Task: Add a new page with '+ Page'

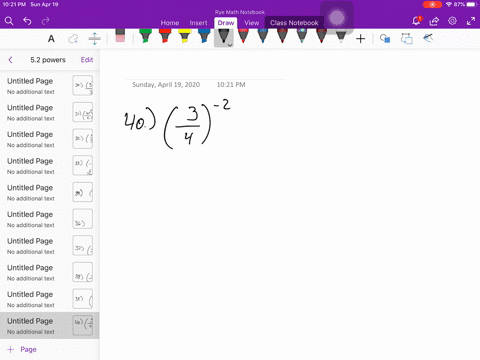Action: [22, 349]
